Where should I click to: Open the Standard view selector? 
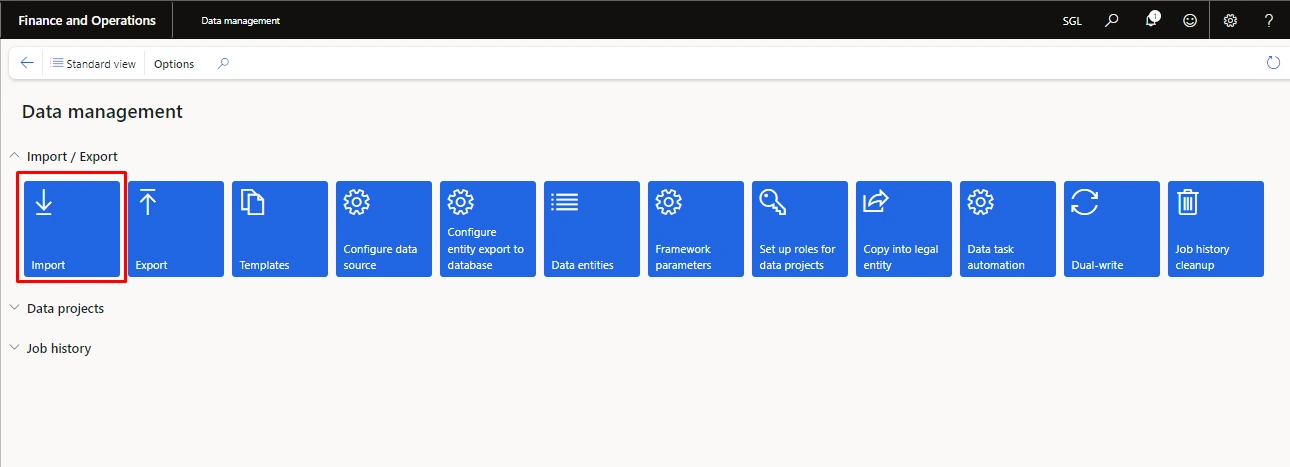point(93,63)
